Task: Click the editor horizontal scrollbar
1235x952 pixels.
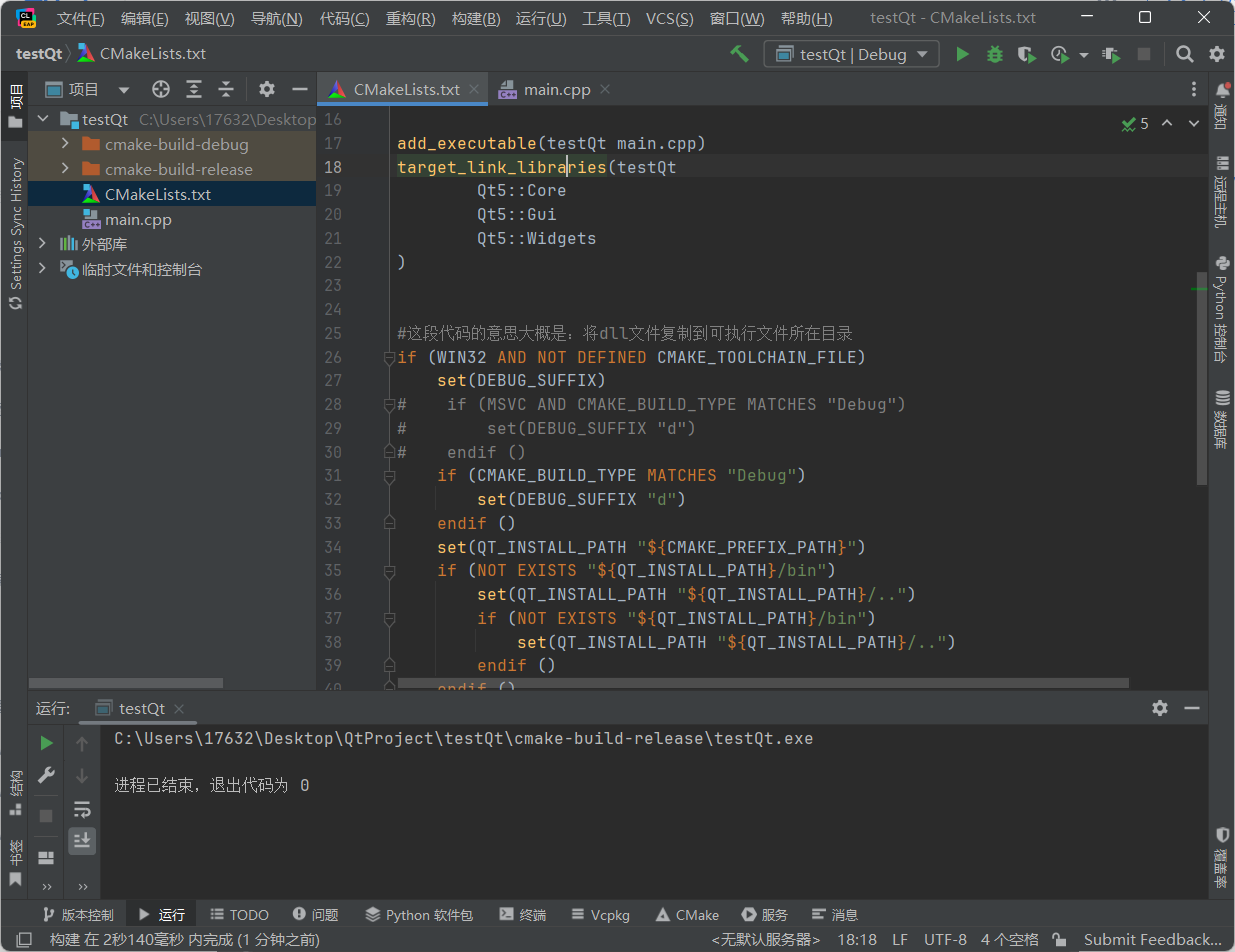Action: (x=763, y=684)
